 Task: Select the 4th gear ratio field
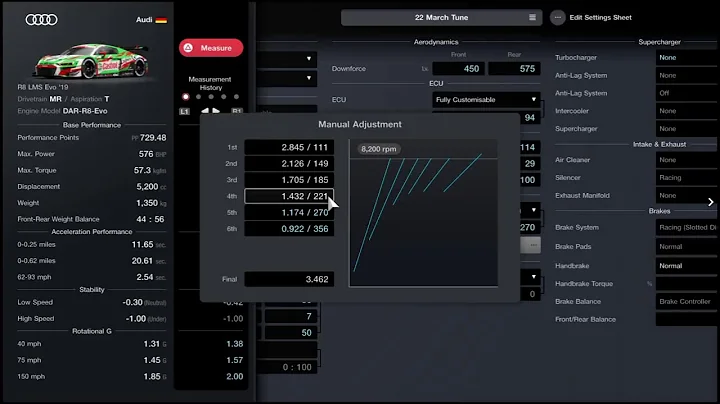pyautogui.click(x=289, y=196)
